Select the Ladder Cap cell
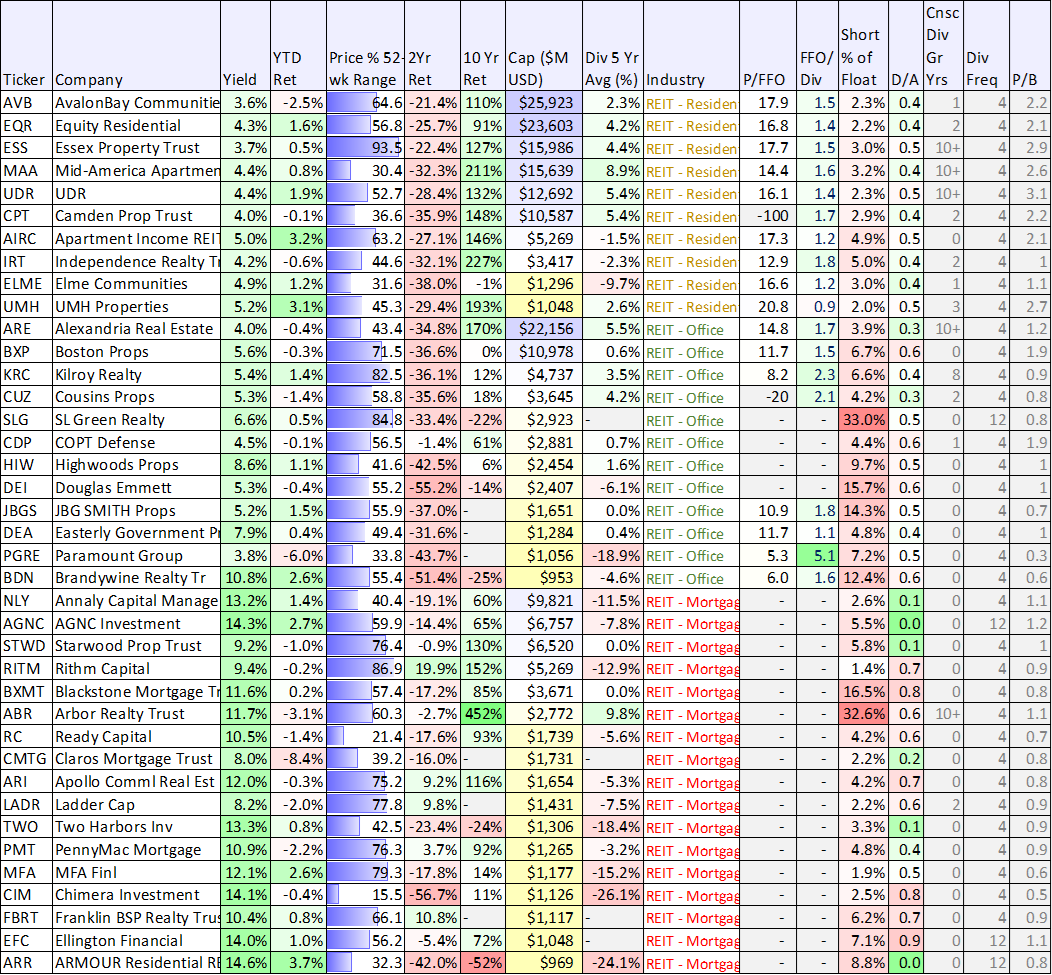 point(136,804)
